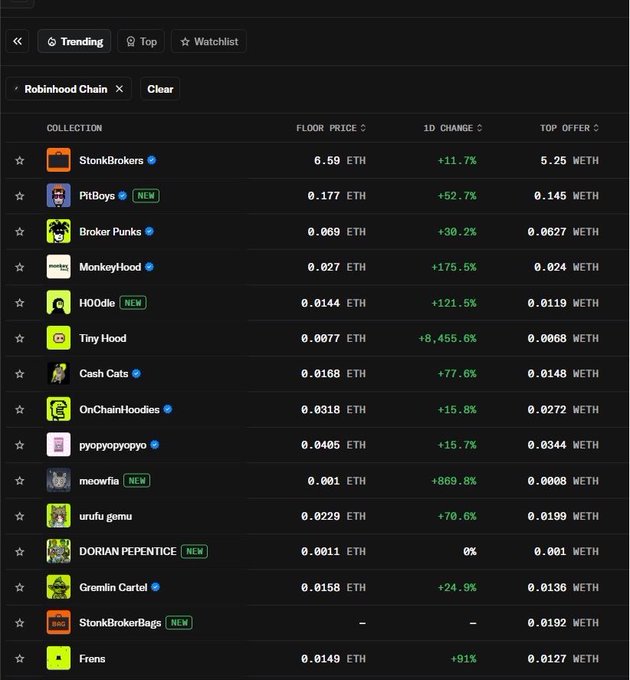Screen dimensions: 630x680
Task: Remove the Robinhood Chain filter chip
Action: pos(119,89)
